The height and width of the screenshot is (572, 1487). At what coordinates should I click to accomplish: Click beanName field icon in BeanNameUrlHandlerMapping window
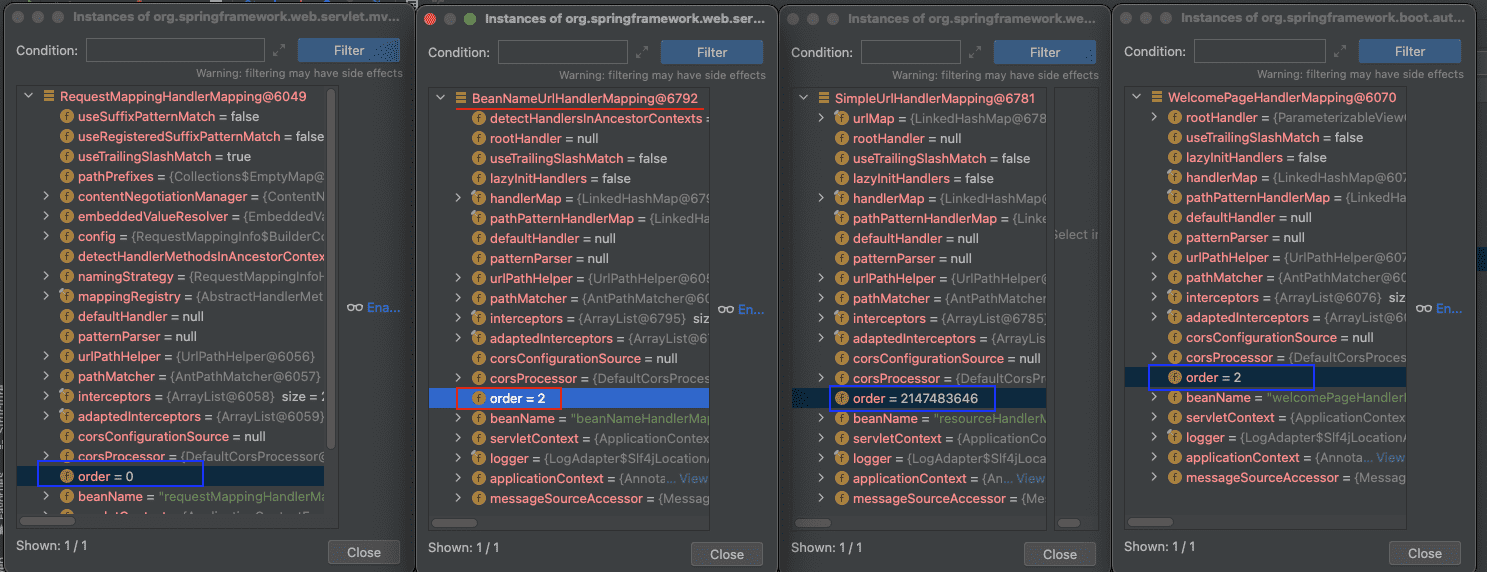point(479,418)
